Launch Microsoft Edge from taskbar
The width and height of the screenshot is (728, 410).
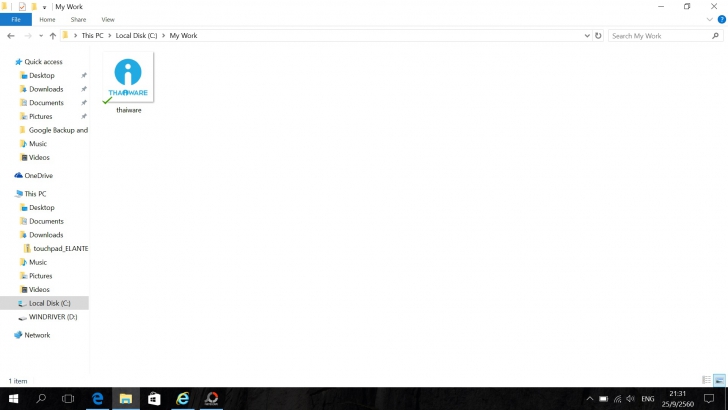[x=98, y=398]
